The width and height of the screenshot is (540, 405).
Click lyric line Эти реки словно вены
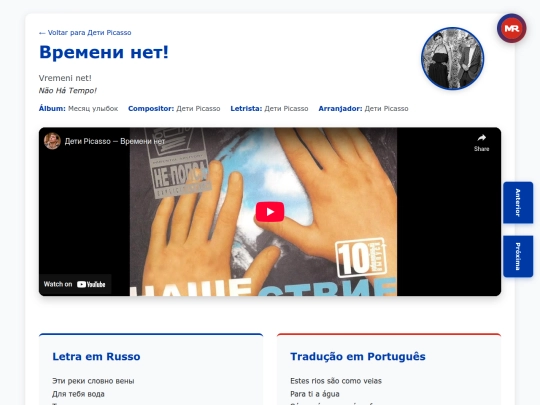pos(93,381)
